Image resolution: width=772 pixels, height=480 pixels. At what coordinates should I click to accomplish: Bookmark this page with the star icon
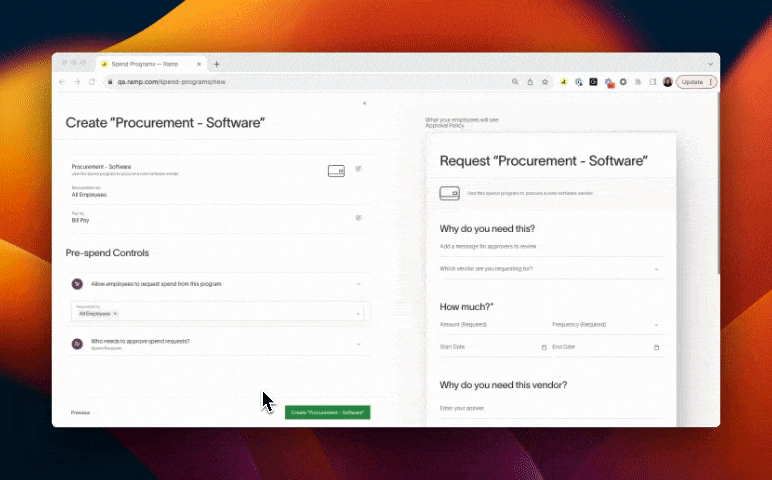click(545, 82)
